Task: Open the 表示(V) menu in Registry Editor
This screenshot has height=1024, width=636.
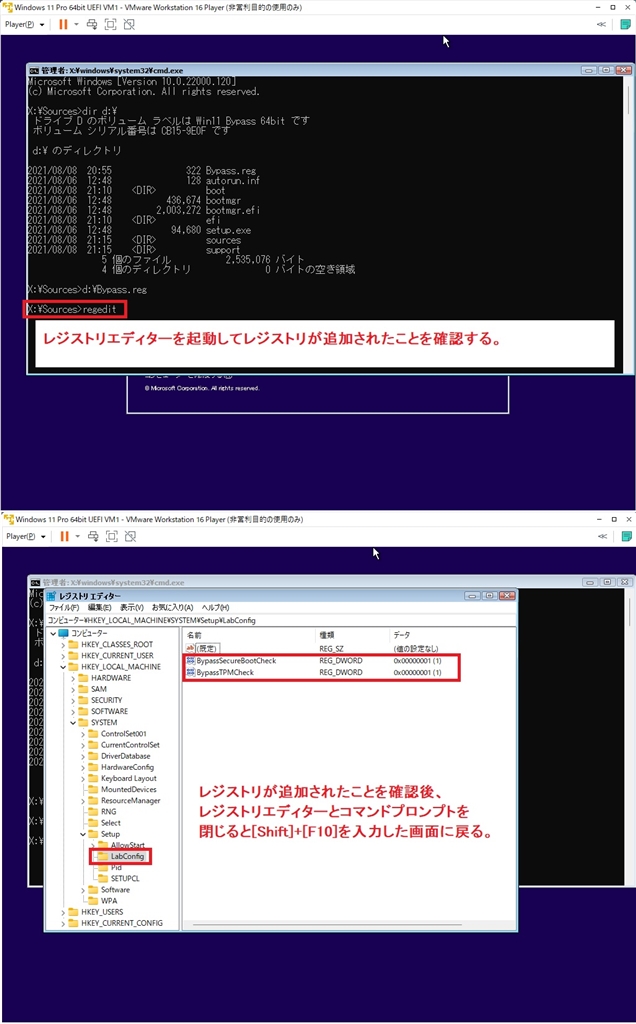Action: coord(131,608)
